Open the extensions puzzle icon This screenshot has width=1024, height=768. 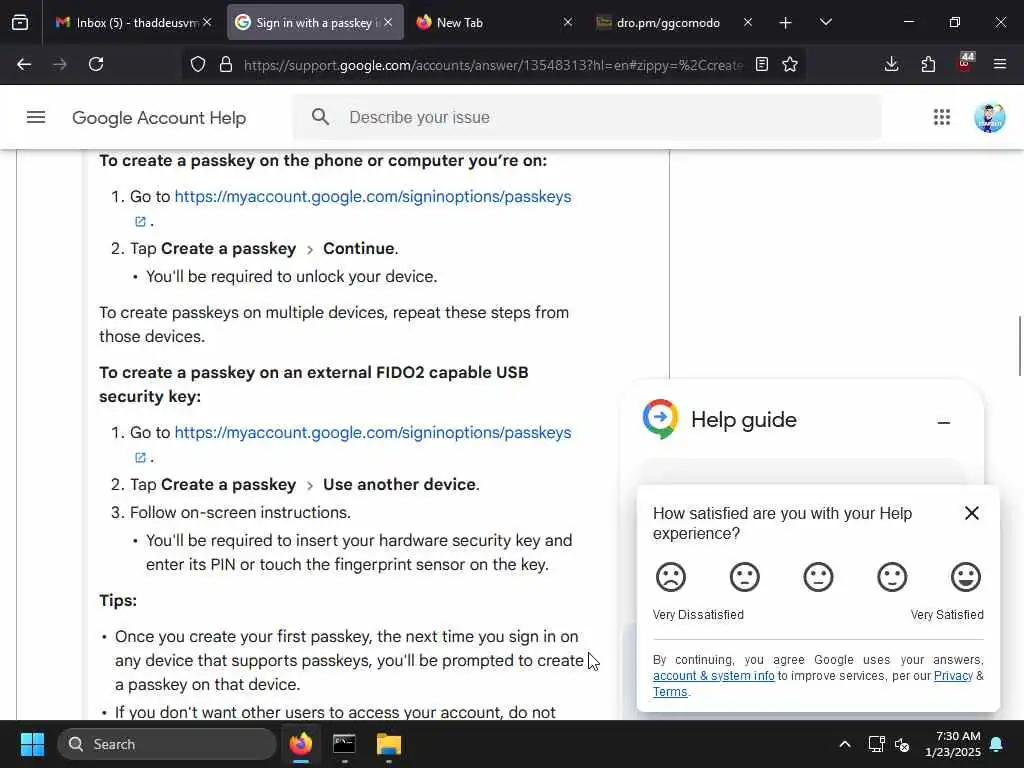928,64
